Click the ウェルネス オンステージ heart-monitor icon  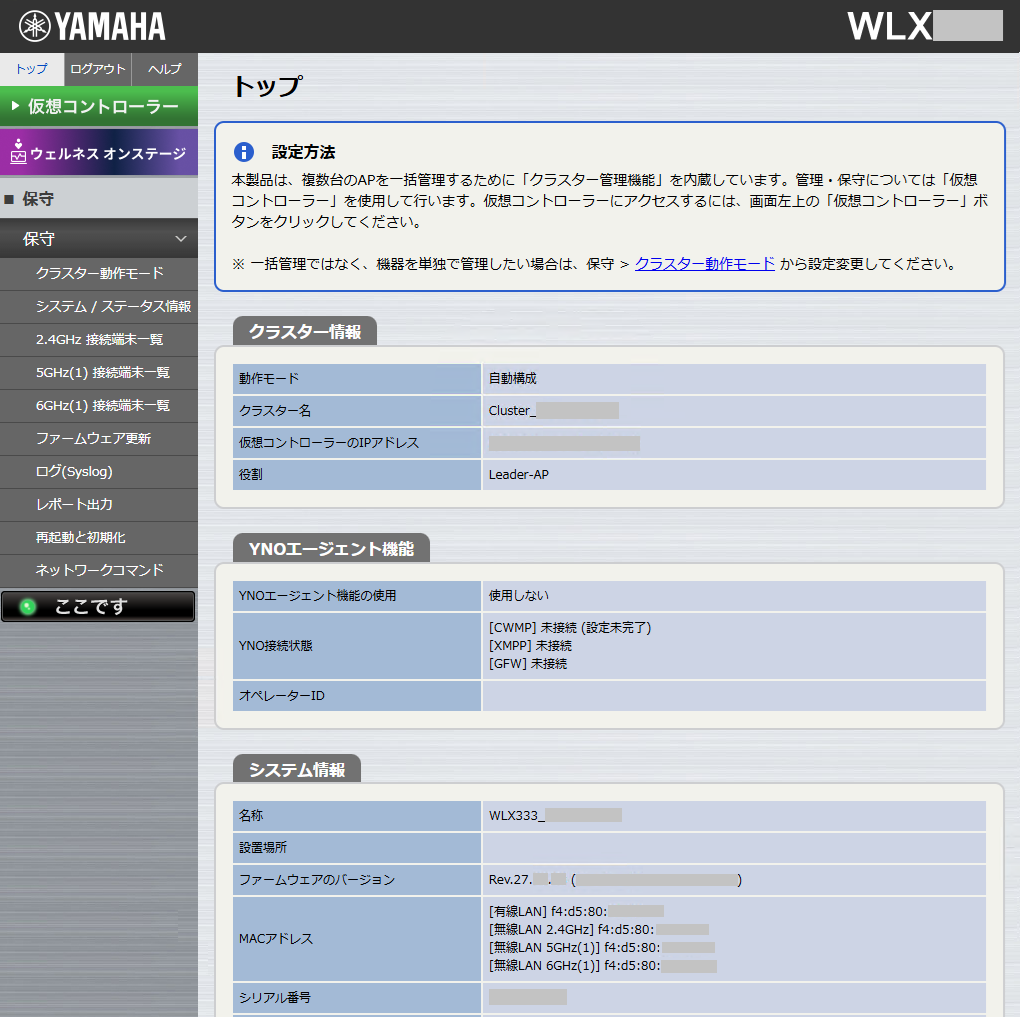click(18, 152)
